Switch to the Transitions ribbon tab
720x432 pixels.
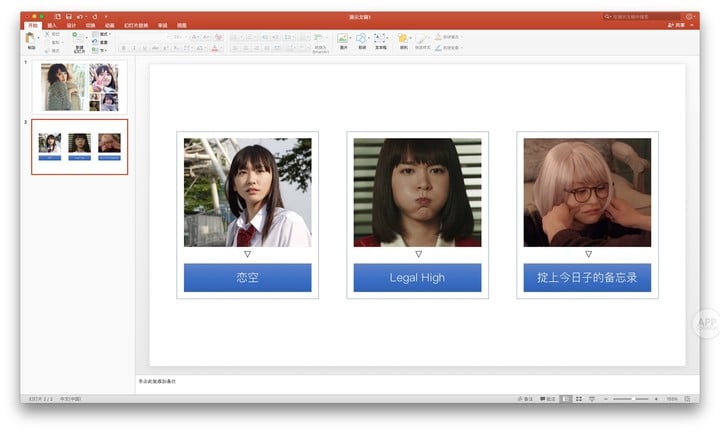pos(90,25)
